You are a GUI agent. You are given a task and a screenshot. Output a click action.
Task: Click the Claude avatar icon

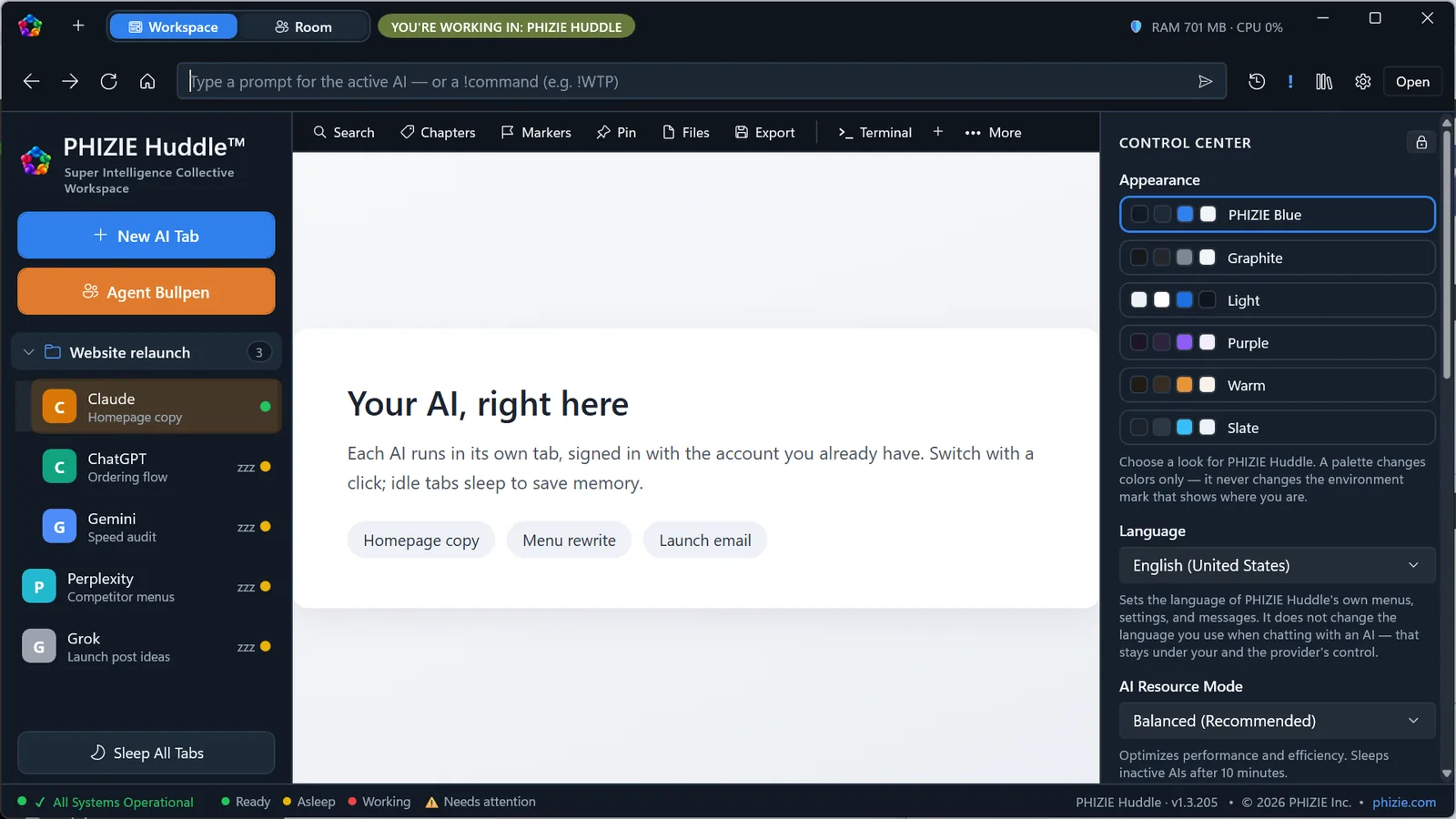click(59, 407)
